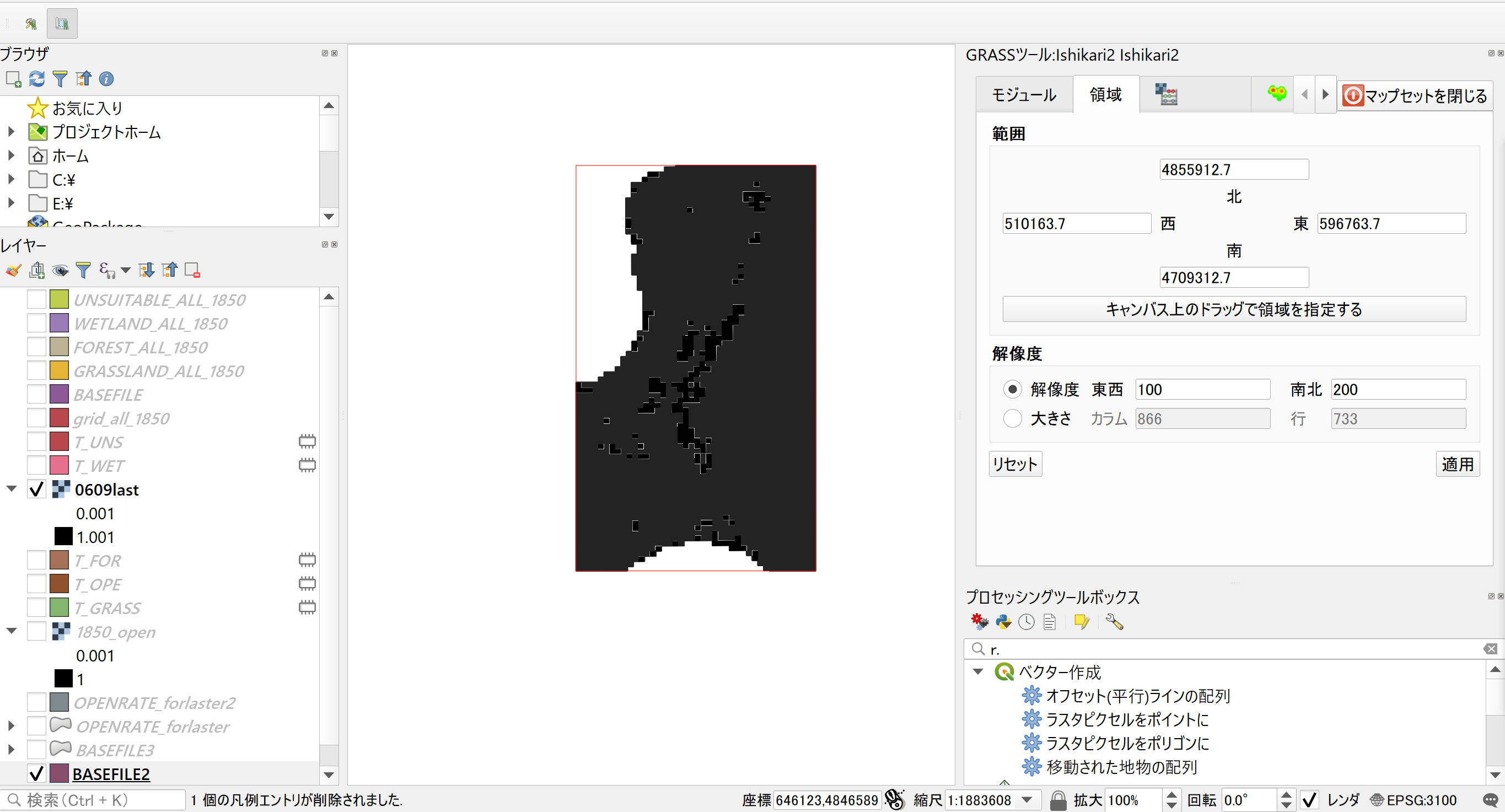This screenshot has height=812, width=1505.
Task: Click the 適用 button to apply region
Action: pos(1458,463)
